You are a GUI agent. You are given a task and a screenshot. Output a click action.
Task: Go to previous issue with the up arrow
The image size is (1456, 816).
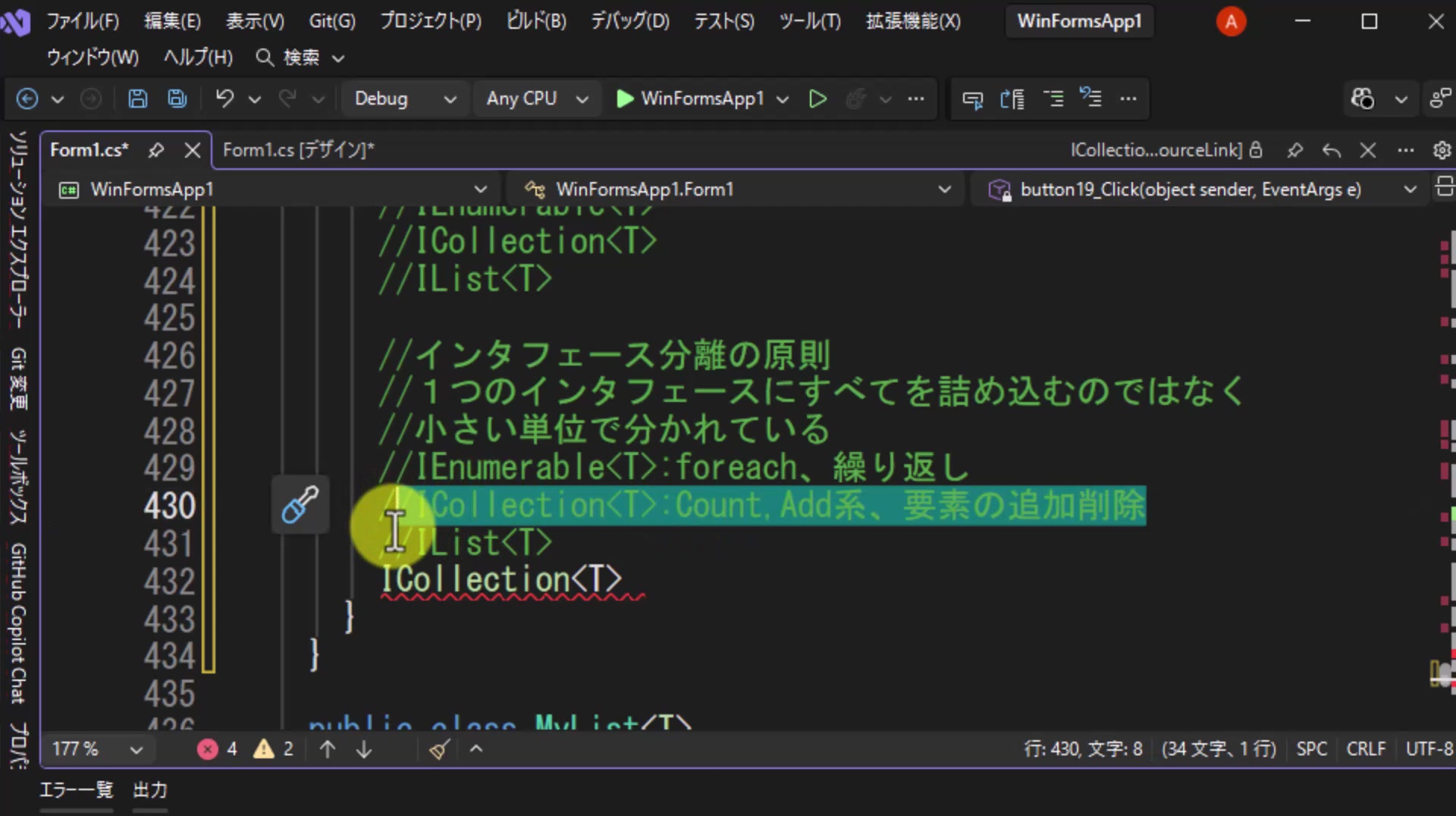click(x=328, y=749)
